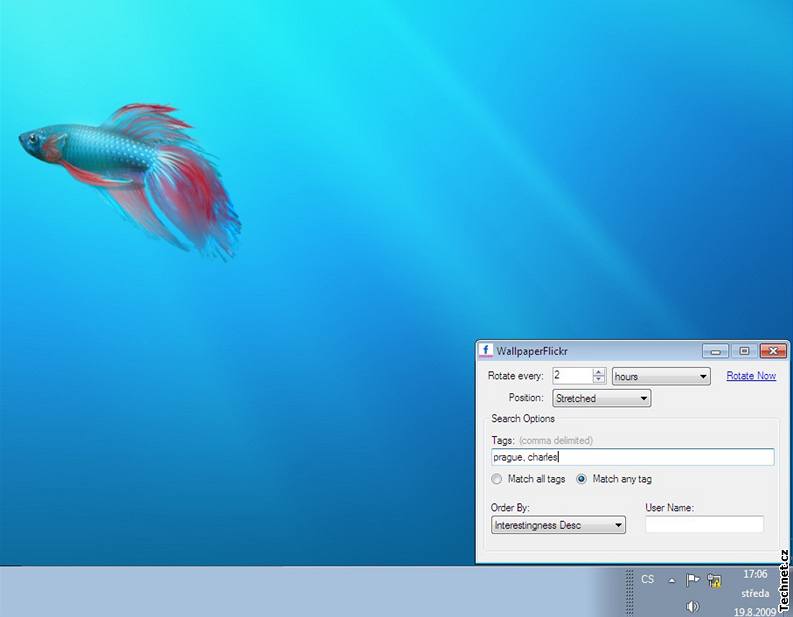The image size is (793, 617).
Task: Focus the User Name input field
Action: pyautogui.click(x=704, y=525)
